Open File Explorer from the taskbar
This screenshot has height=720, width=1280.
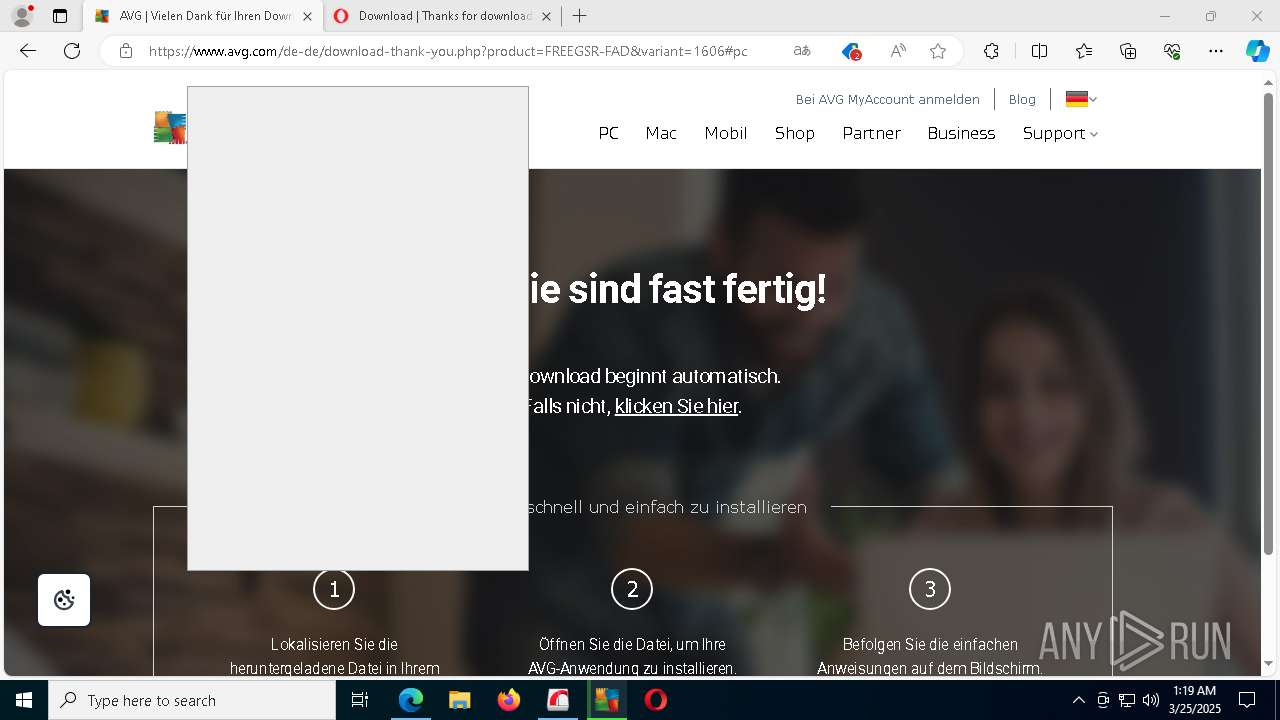459,700
